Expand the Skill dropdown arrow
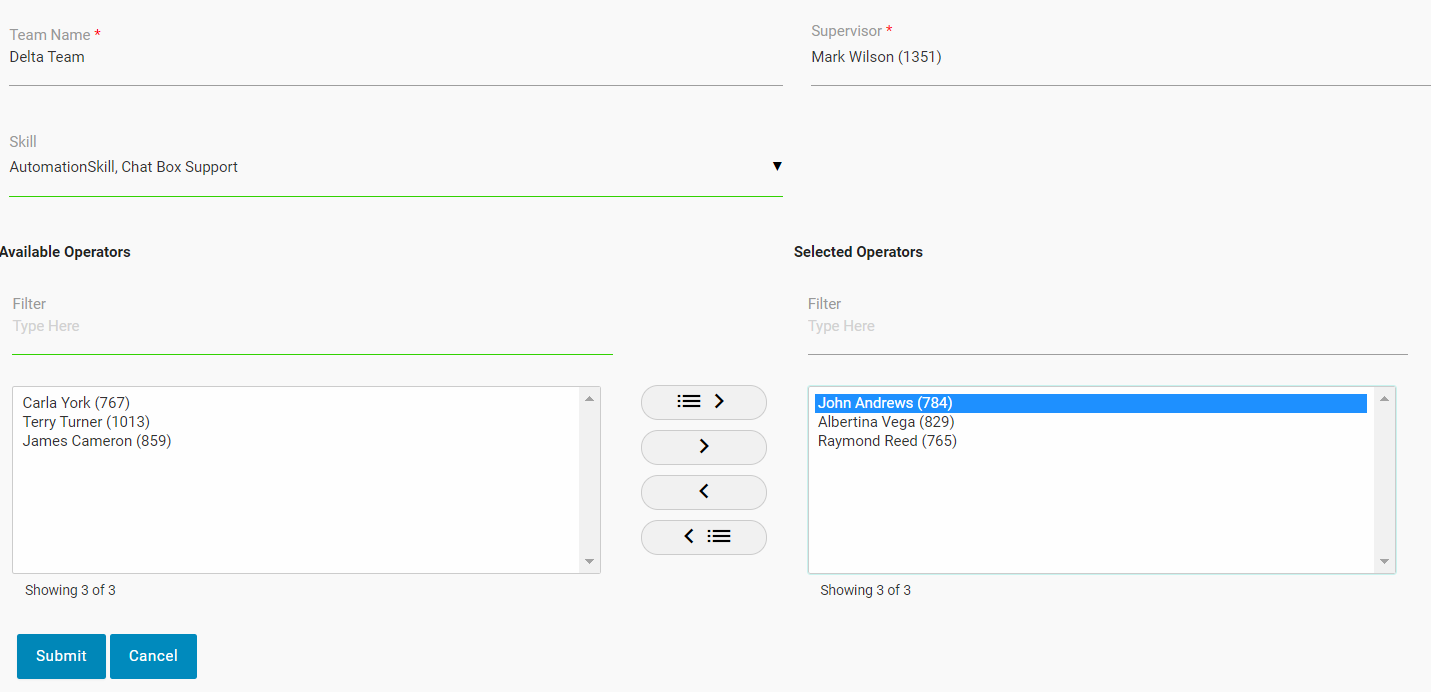Screen dimensions: 1431x692 777,166
